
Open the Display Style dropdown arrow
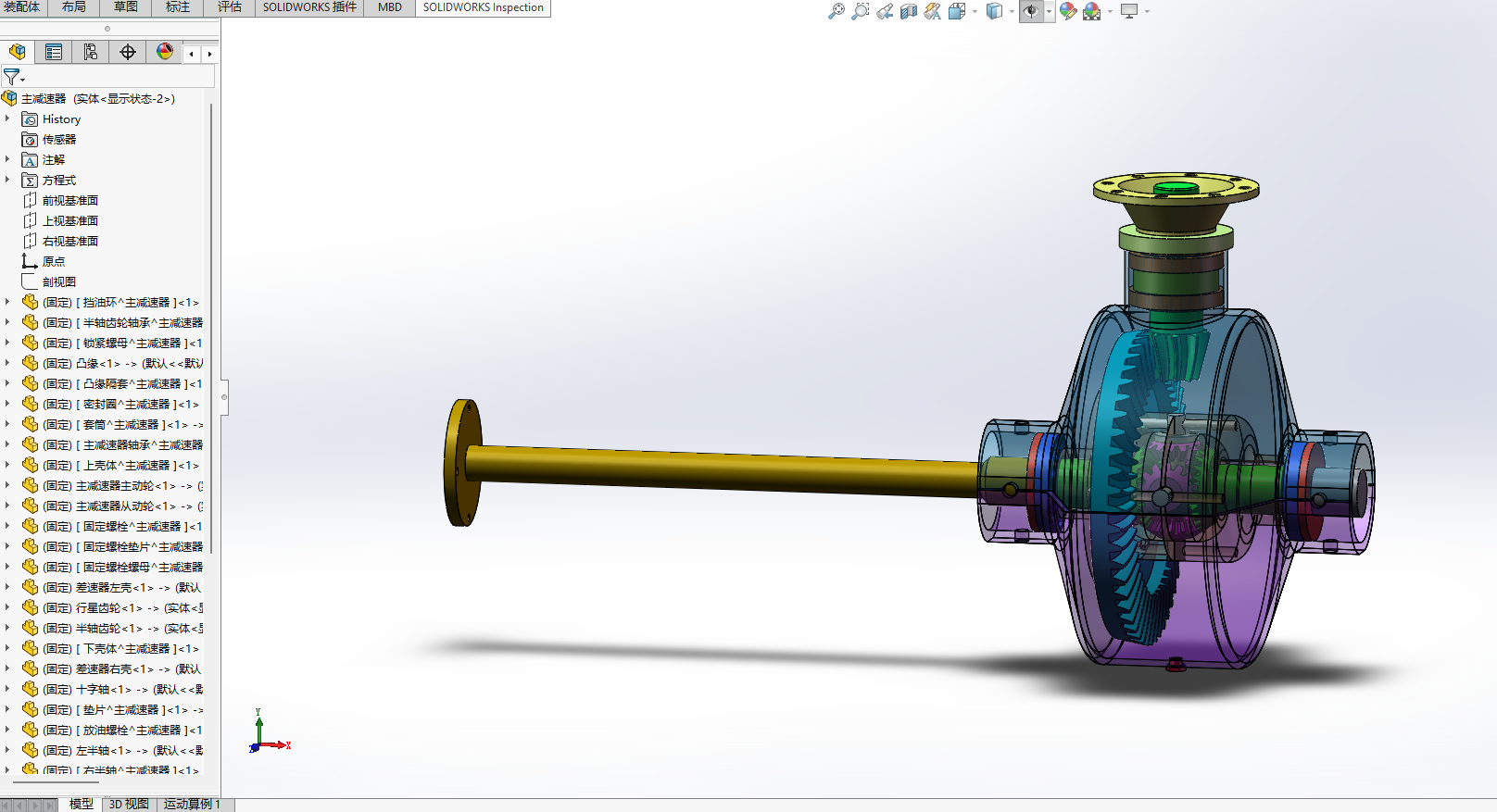(x=1012, y=12)
